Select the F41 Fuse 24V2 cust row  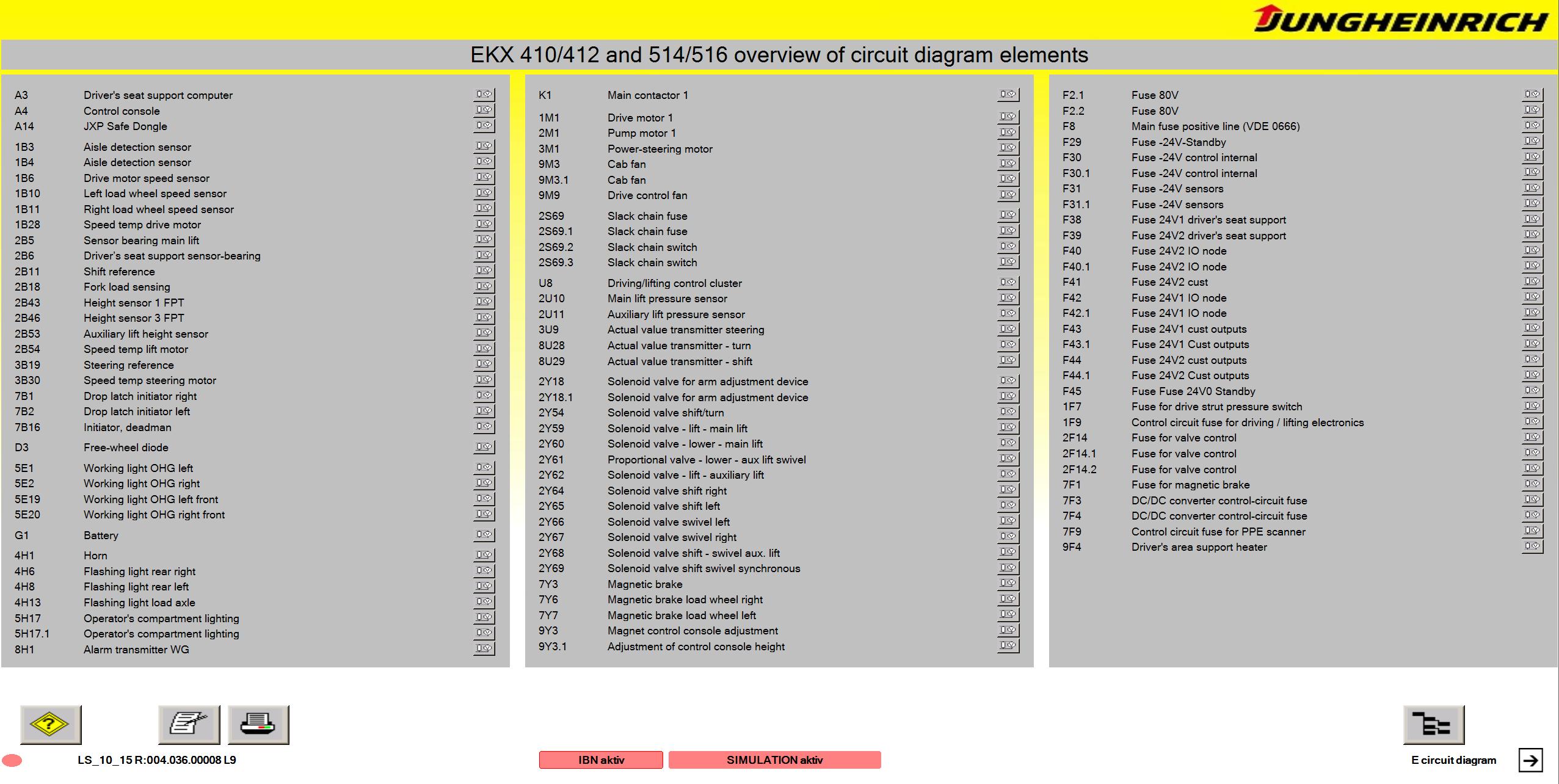coord(1303,282)
